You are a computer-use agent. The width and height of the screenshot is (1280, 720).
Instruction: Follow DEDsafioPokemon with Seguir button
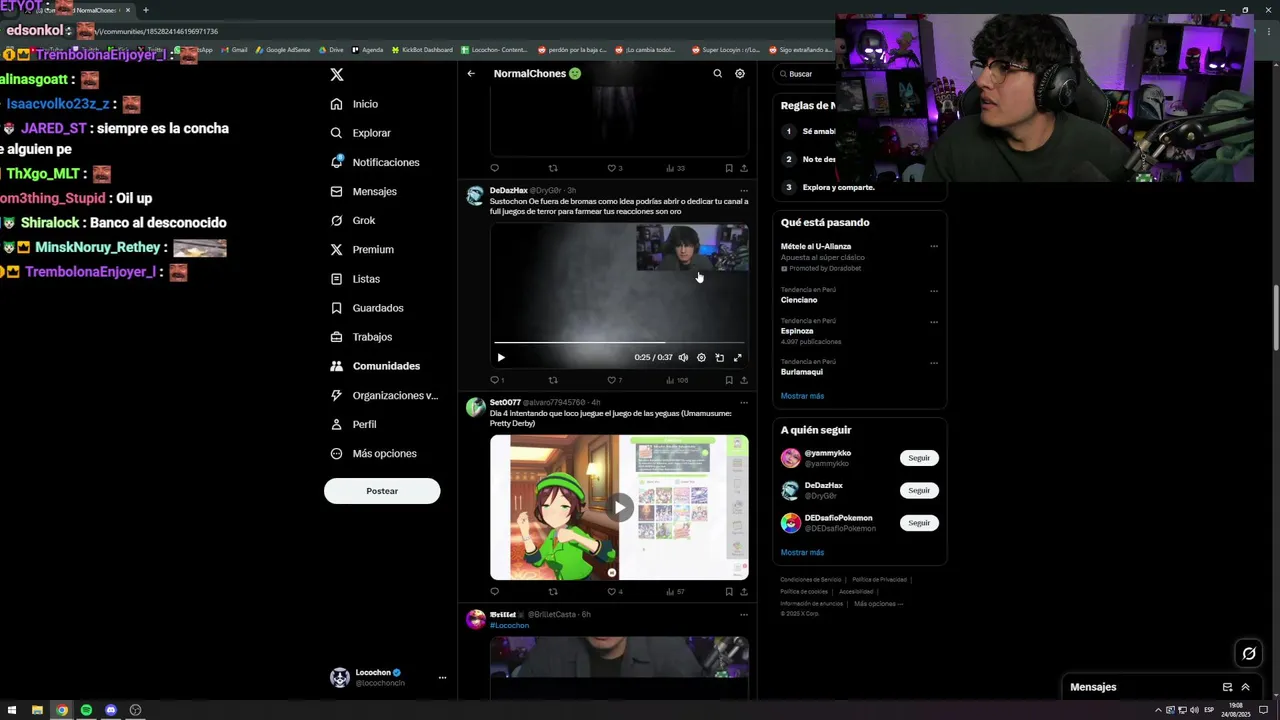919,523
